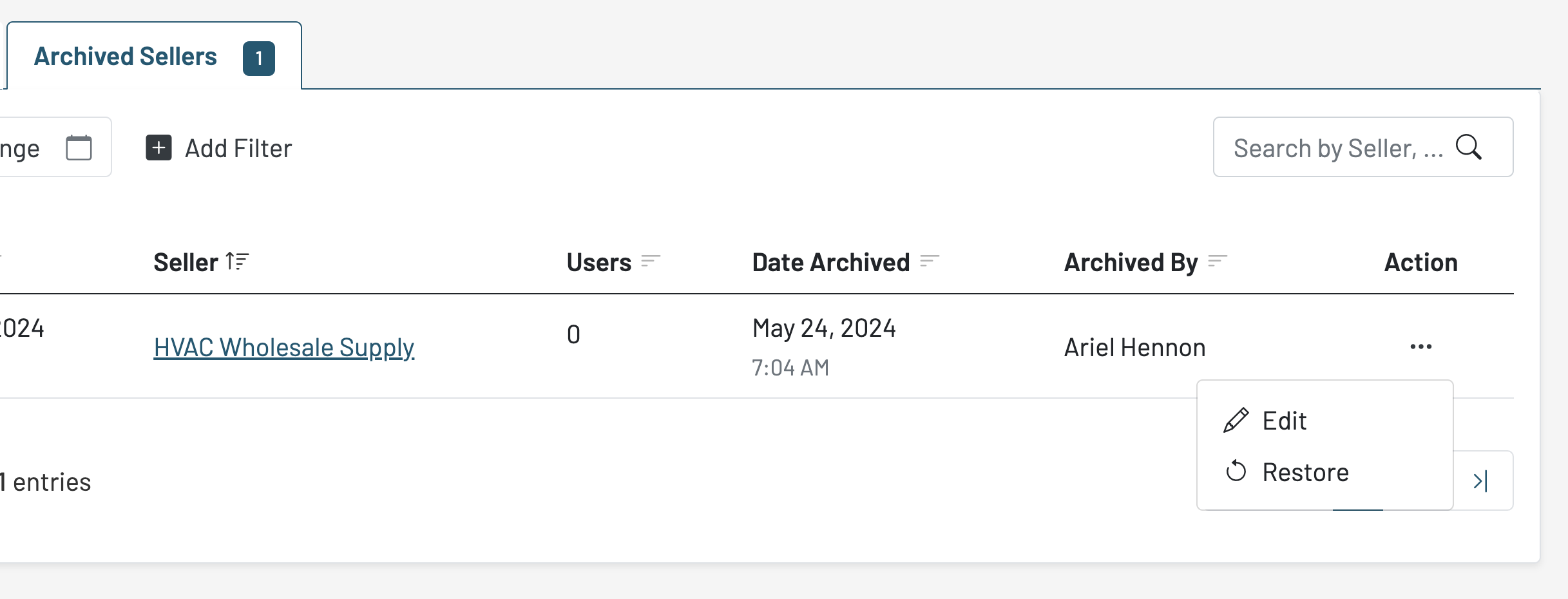The height and width of the screenshot is (599, 1568).
Task: Go to last page of entries
Action: tap(1481, 481)
